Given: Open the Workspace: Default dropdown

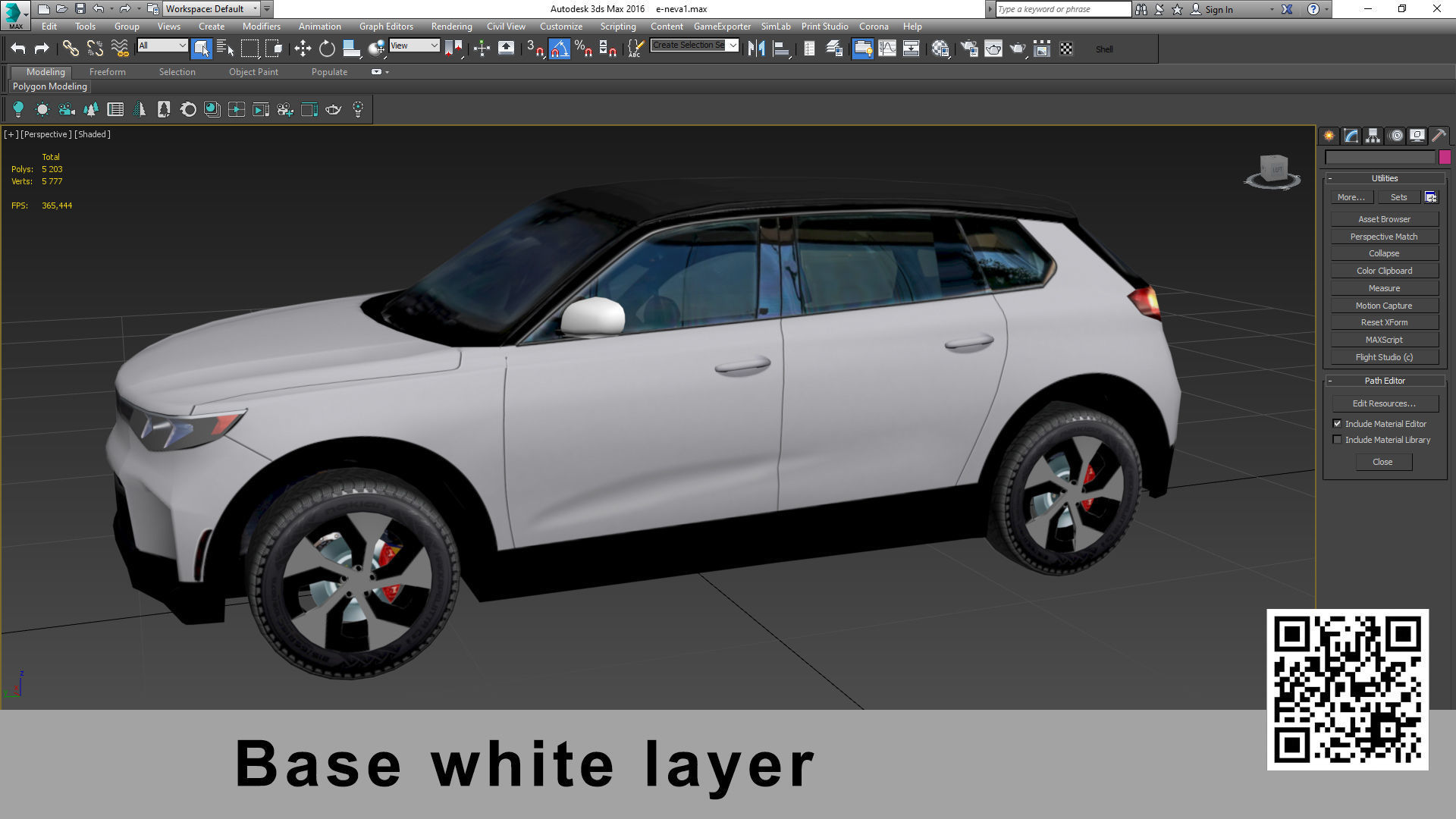Looking at the screenshot, I should (x=212, y=9).
